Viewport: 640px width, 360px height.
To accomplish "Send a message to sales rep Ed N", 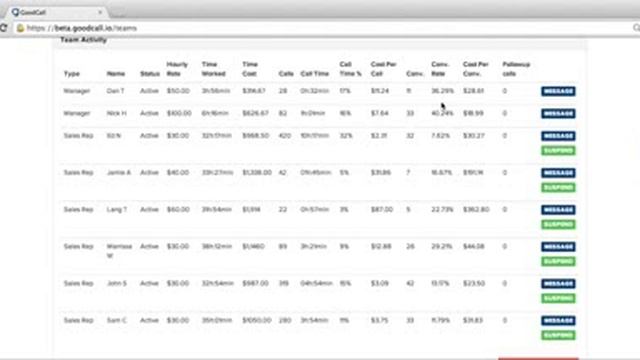I will tap(558, 136).
